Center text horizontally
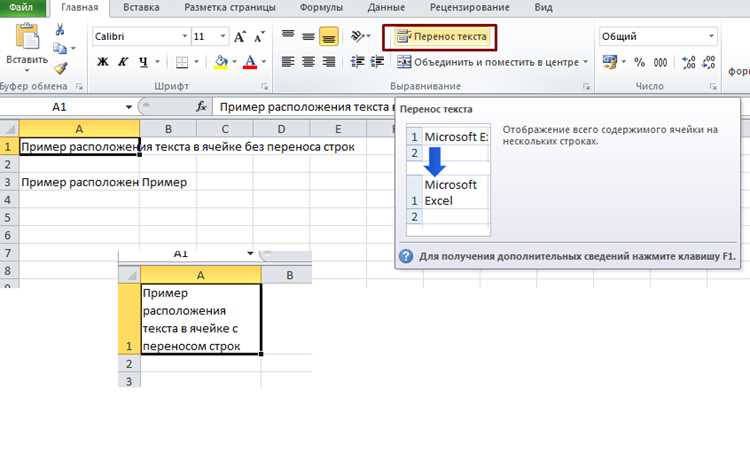 pyautogui.click(x=309, y=62)
